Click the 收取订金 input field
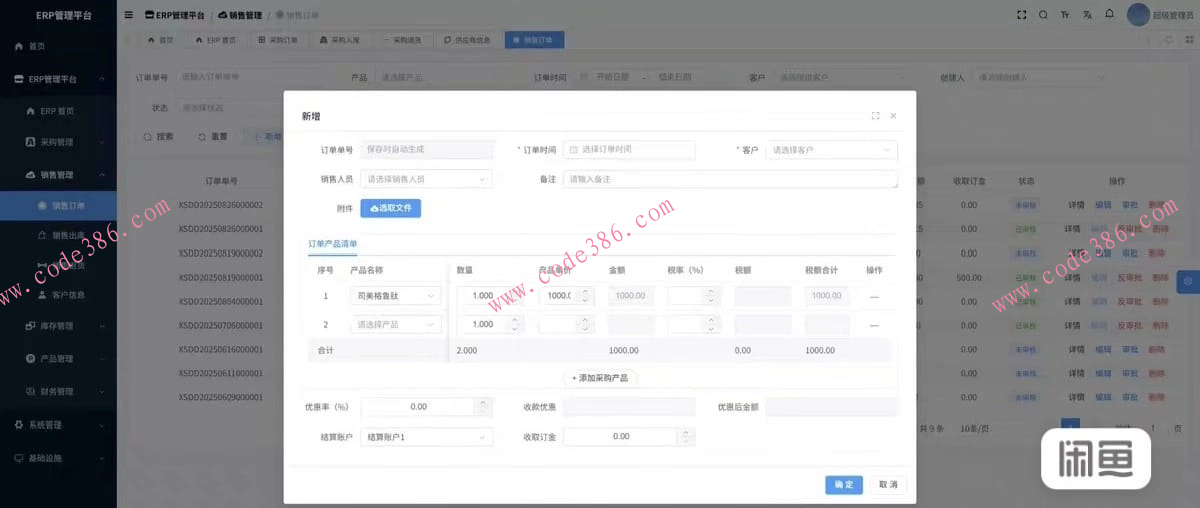1200x508 pixels. [x=621, y=437]
